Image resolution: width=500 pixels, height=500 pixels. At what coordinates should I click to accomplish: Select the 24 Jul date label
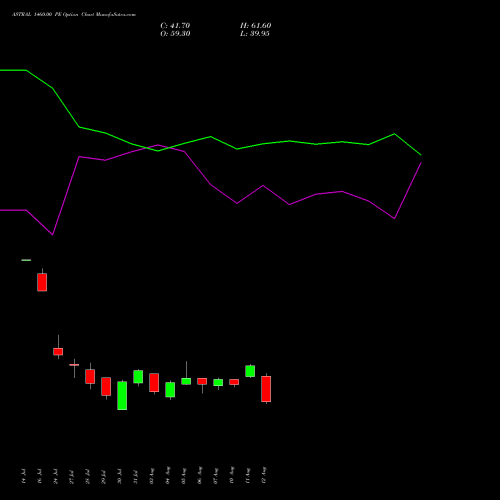(x=55, y=476)
